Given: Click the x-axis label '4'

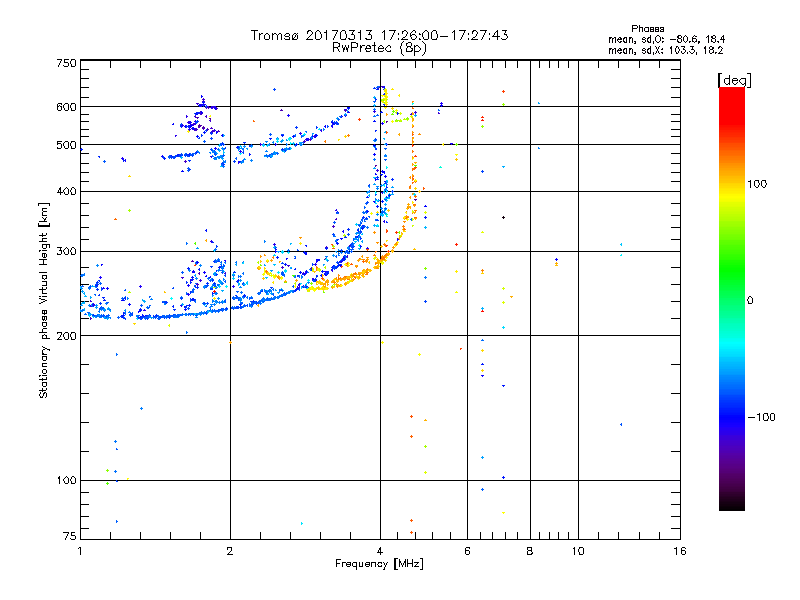Looking at the screenshot, I should [380, 551].
